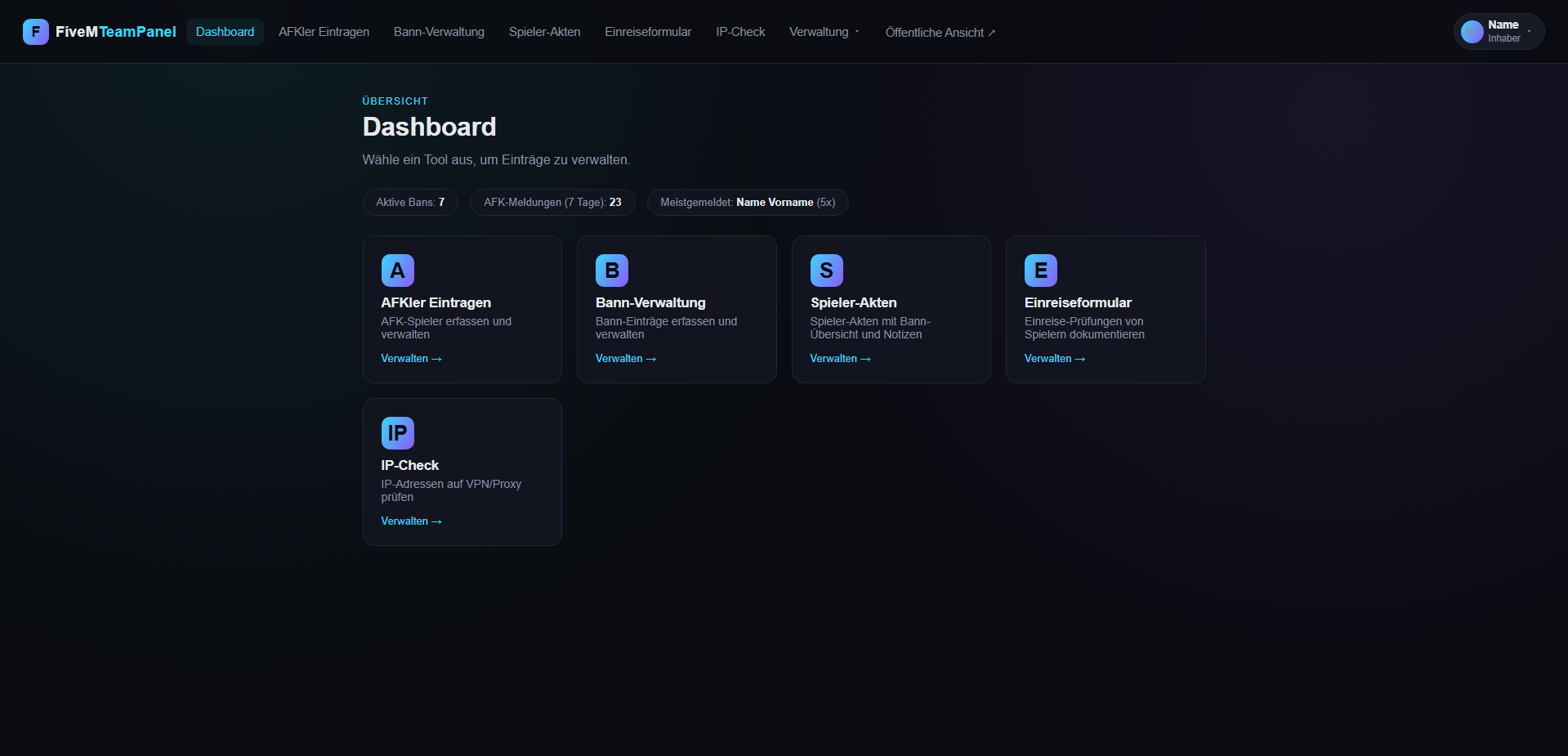Click the Spieler-Akten card title
This screenshot has width=1568, height=756.
click(853, 302)
